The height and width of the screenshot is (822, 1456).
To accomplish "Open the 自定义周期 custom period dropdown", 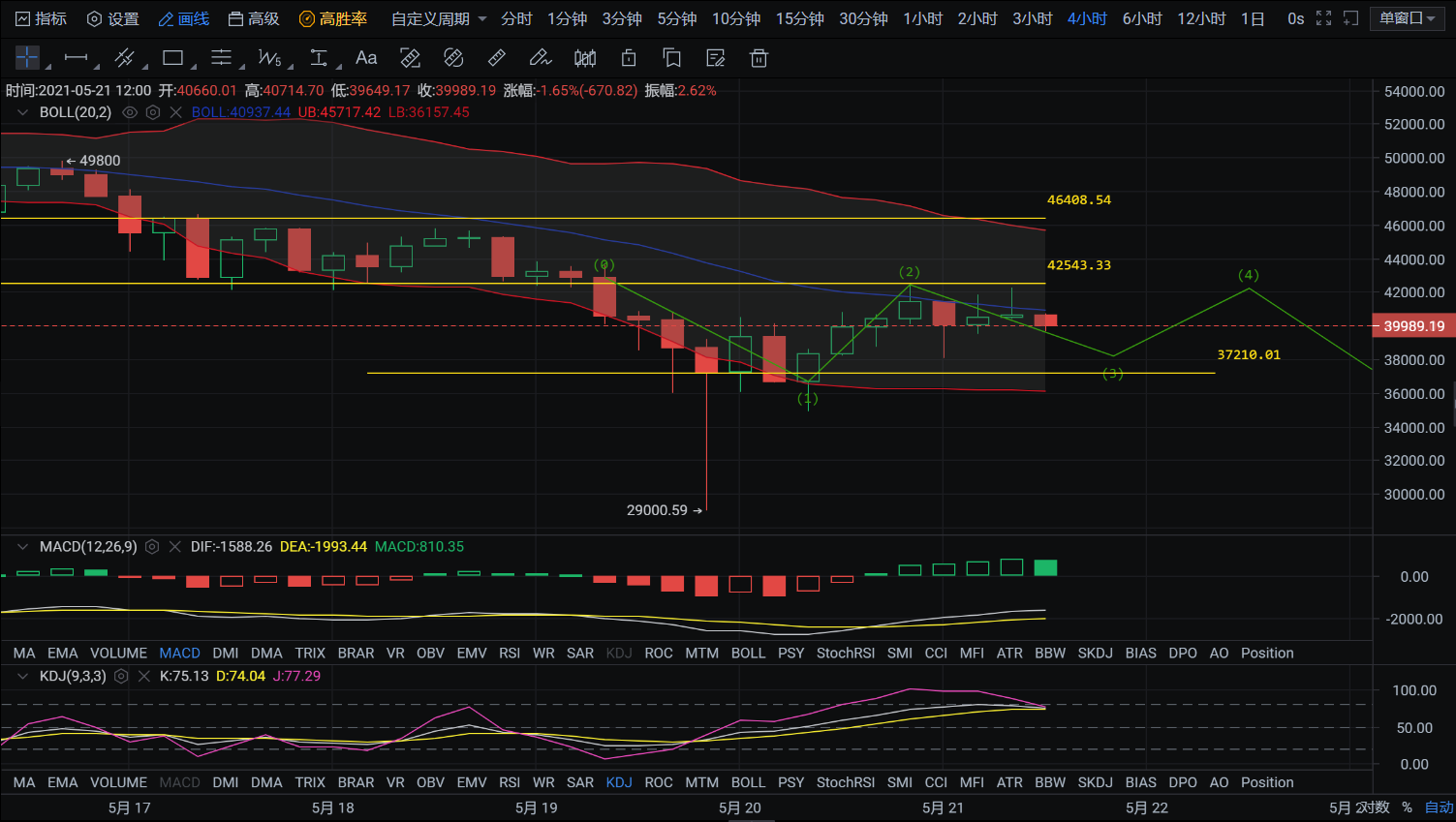I will pos(439,18).
